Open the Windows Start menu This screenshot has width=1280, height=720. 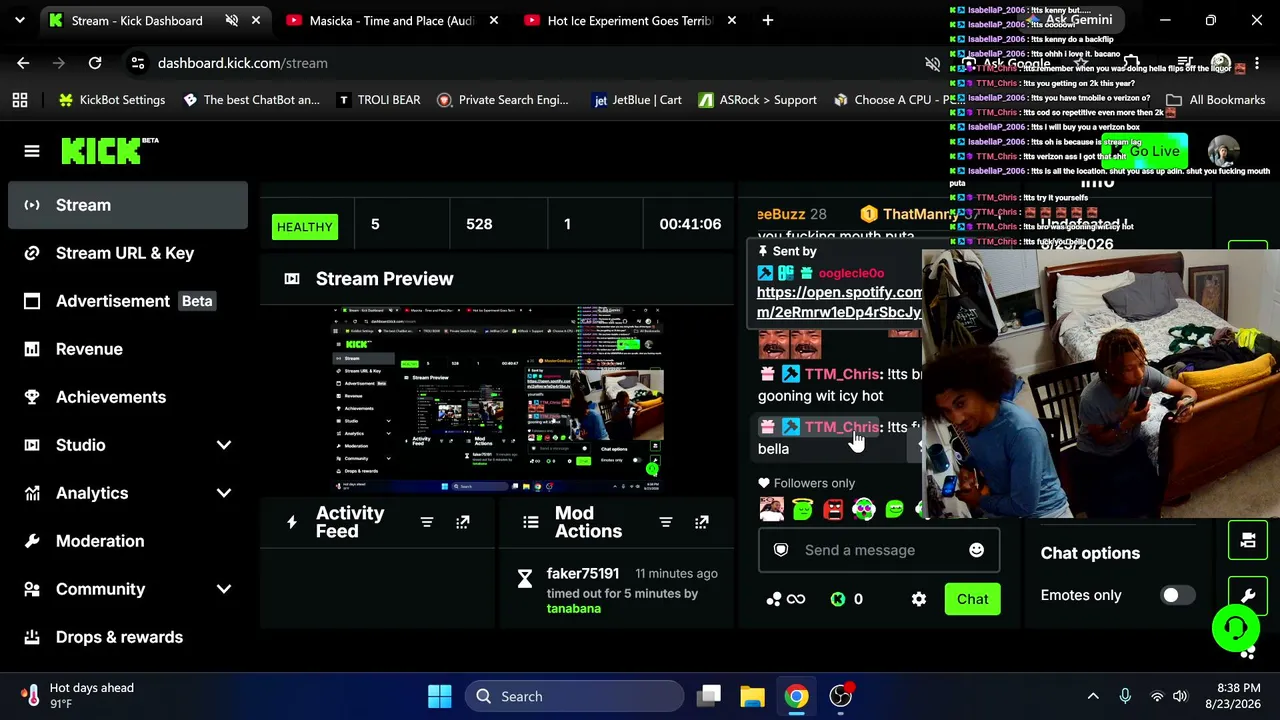[439, 696]
